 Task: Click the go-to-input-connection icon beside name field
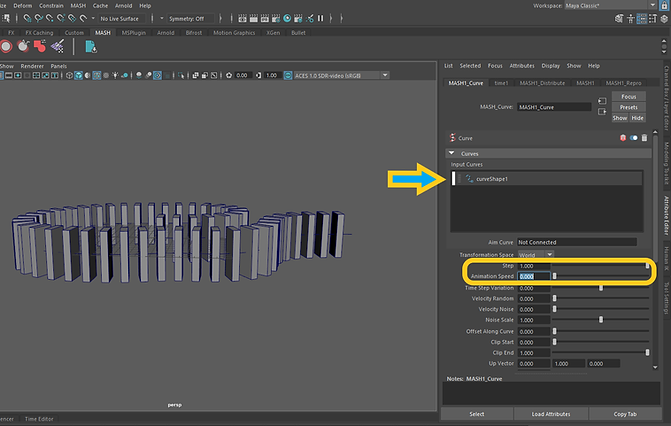coord(602,101)
